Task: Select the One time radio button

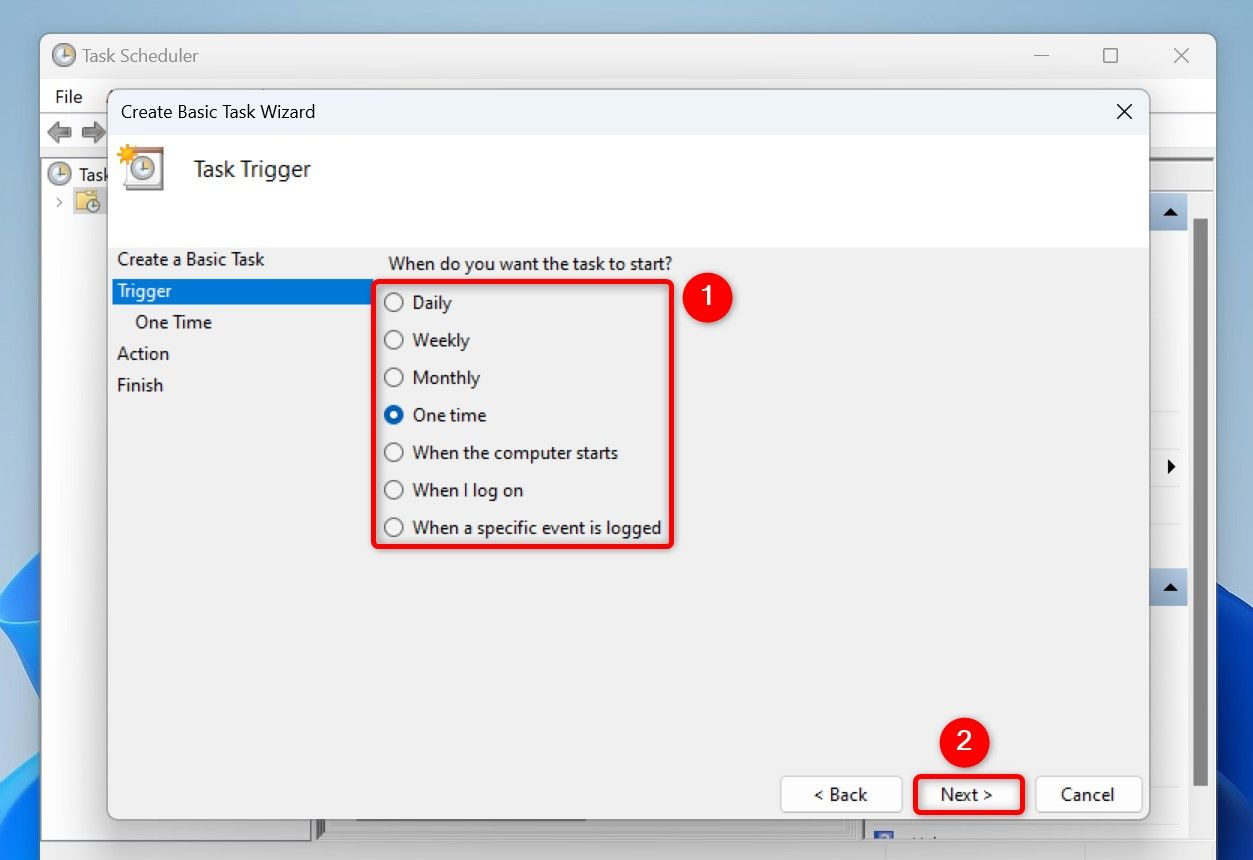Action: (435, 415)
